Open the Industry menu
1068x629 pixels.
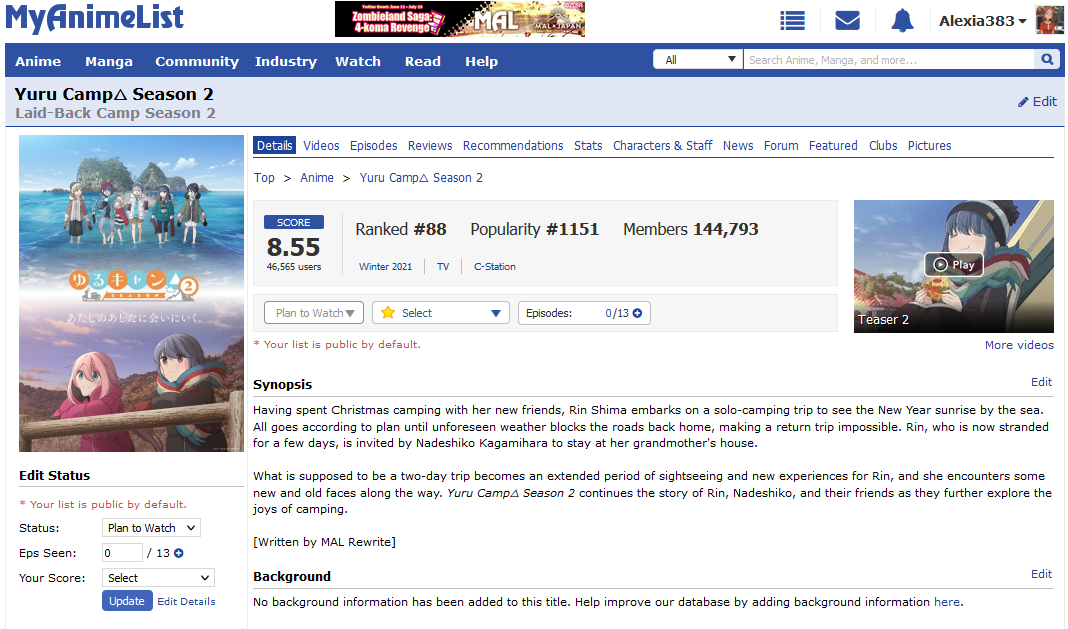tap(286, 61)
